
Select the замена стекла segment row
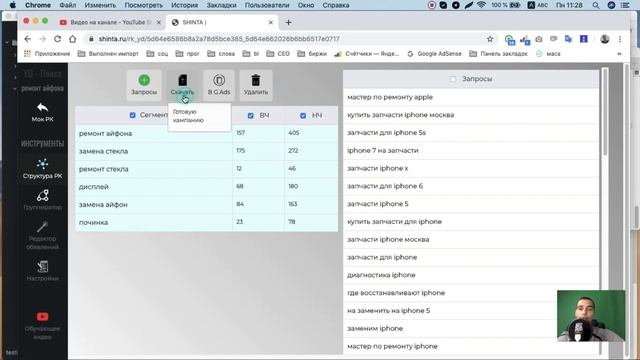point(207,151)
